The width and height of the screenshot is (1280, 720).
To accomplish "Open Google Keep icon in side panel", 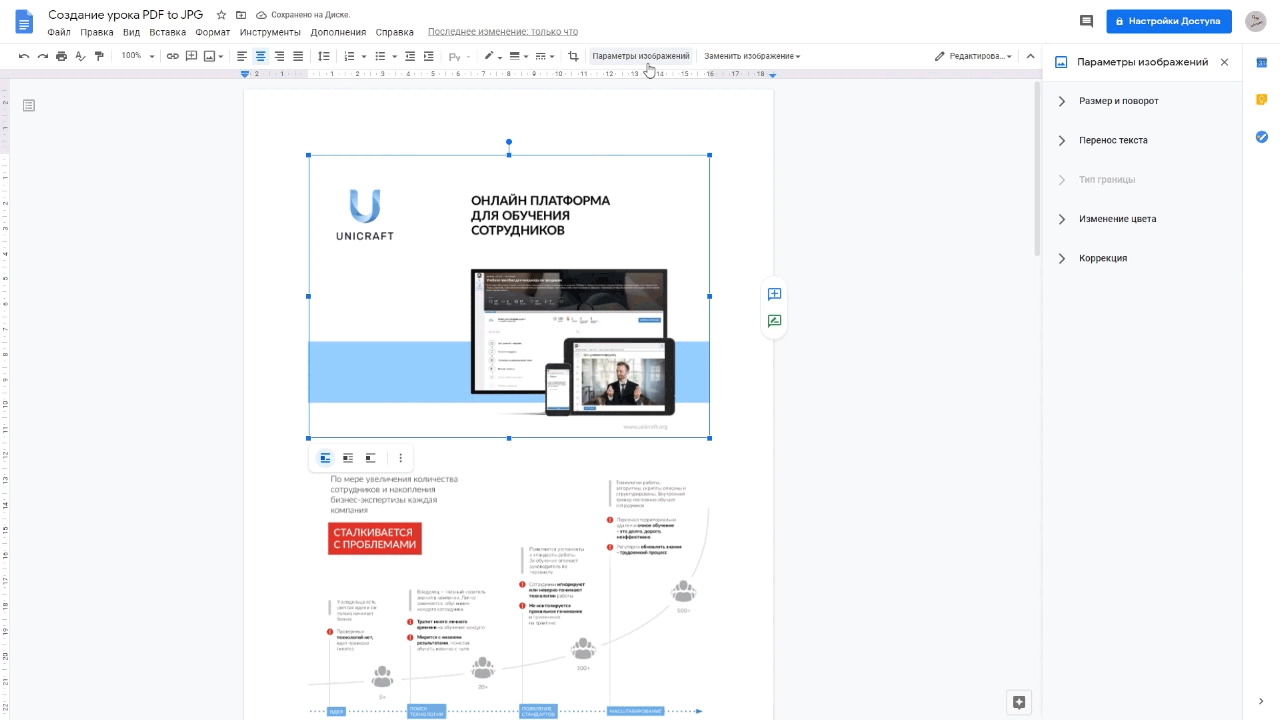I will (x=1262, y=99).
